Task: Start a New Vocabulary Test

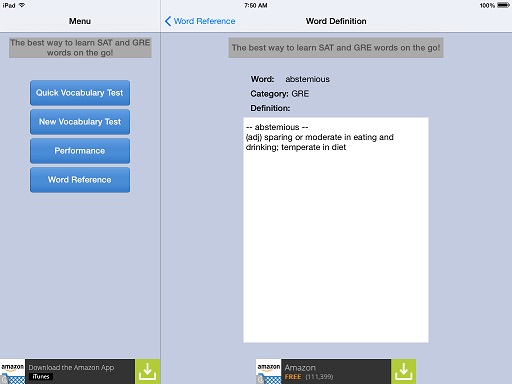Action: point(80,122)
